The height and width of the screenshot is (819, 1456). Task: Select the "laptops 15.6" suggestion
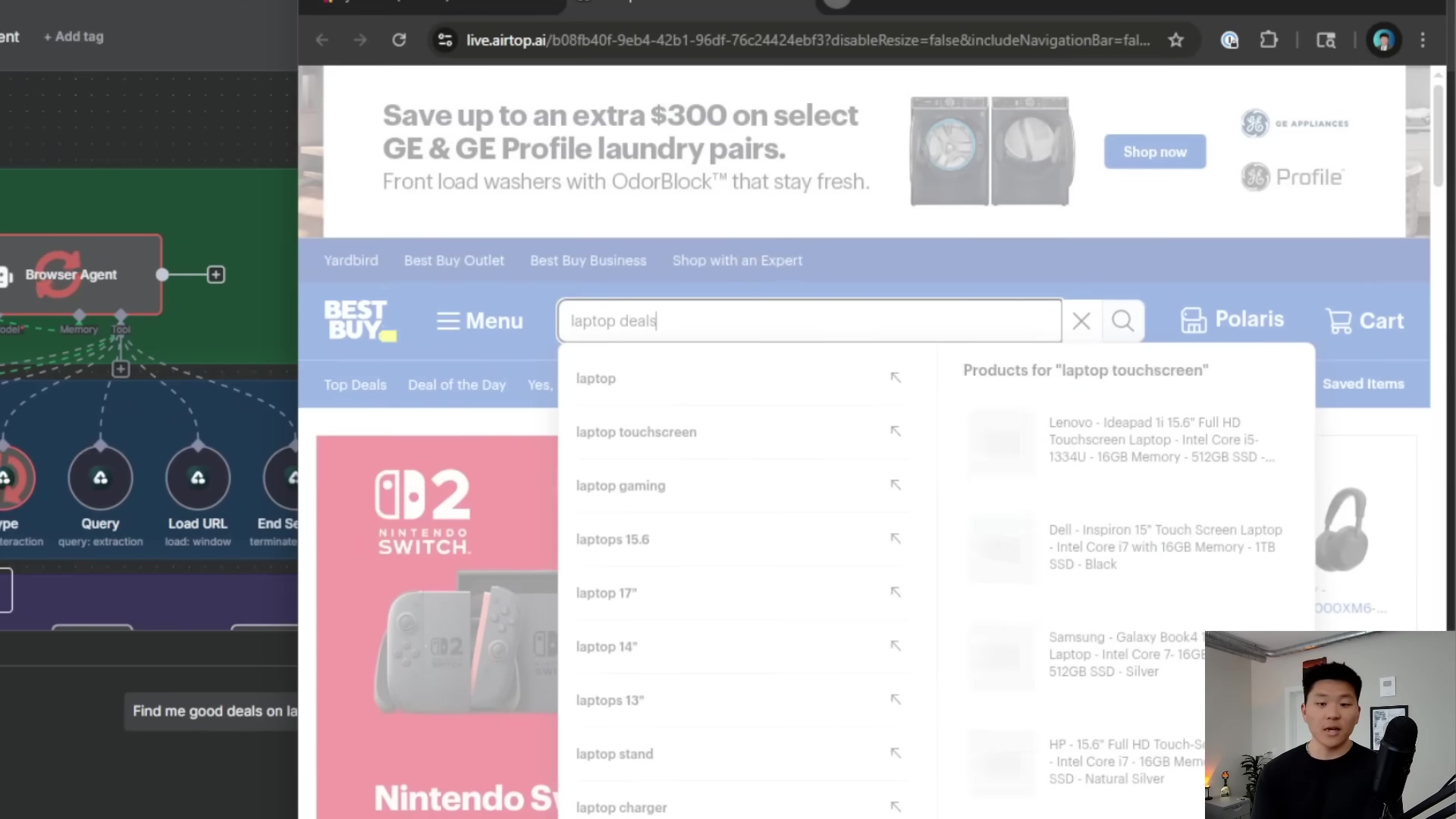(612, 540)
